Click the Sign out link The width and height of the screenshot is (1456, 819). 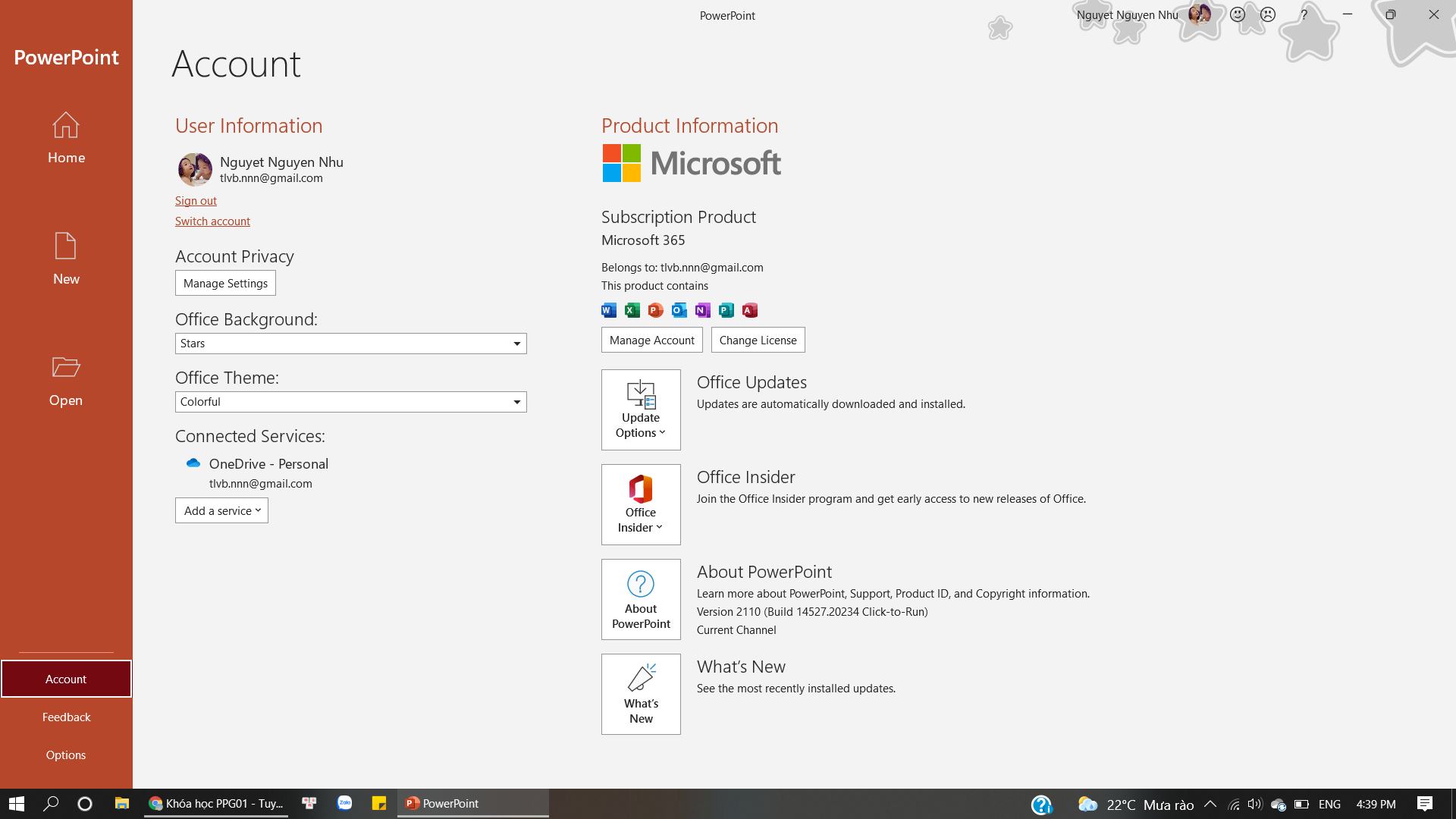click(196, 200)
